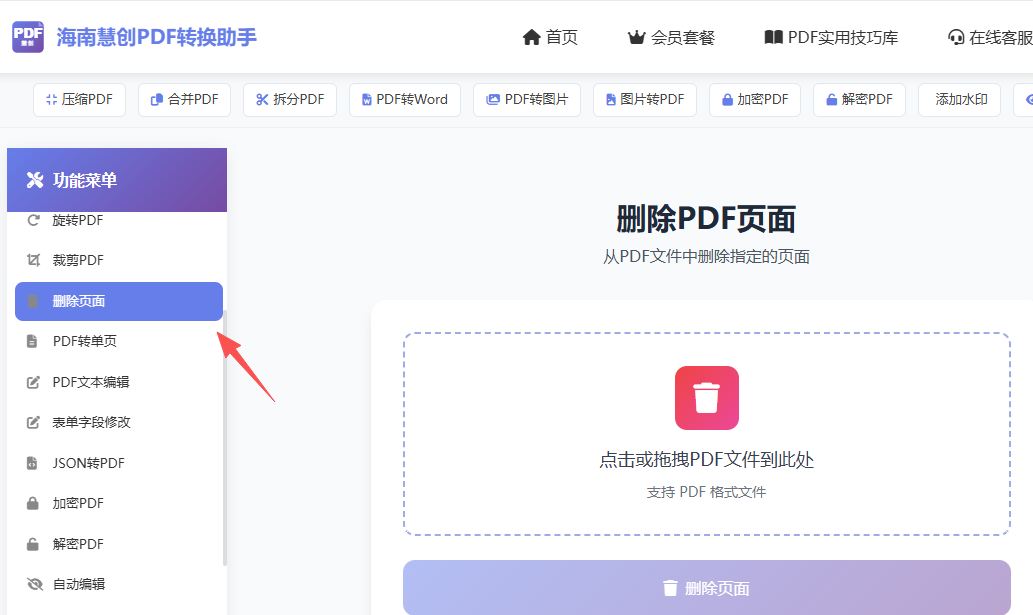1033x615 pixels.
Task: Select 添加水印 toolbar button
Action: (959, 99)
